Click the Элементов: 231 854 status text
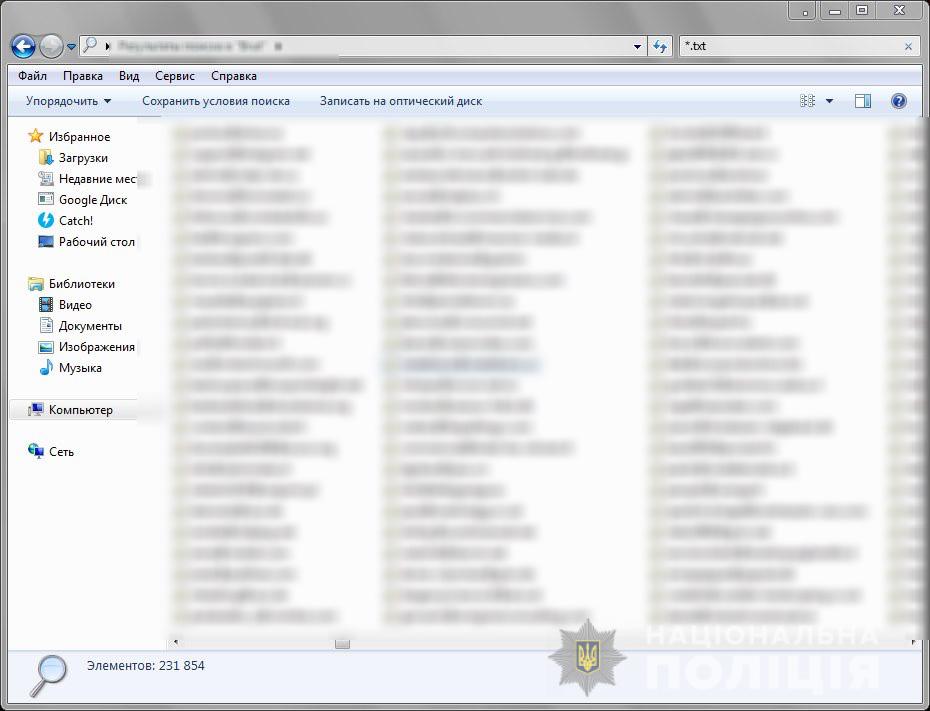 click(145, 666)
